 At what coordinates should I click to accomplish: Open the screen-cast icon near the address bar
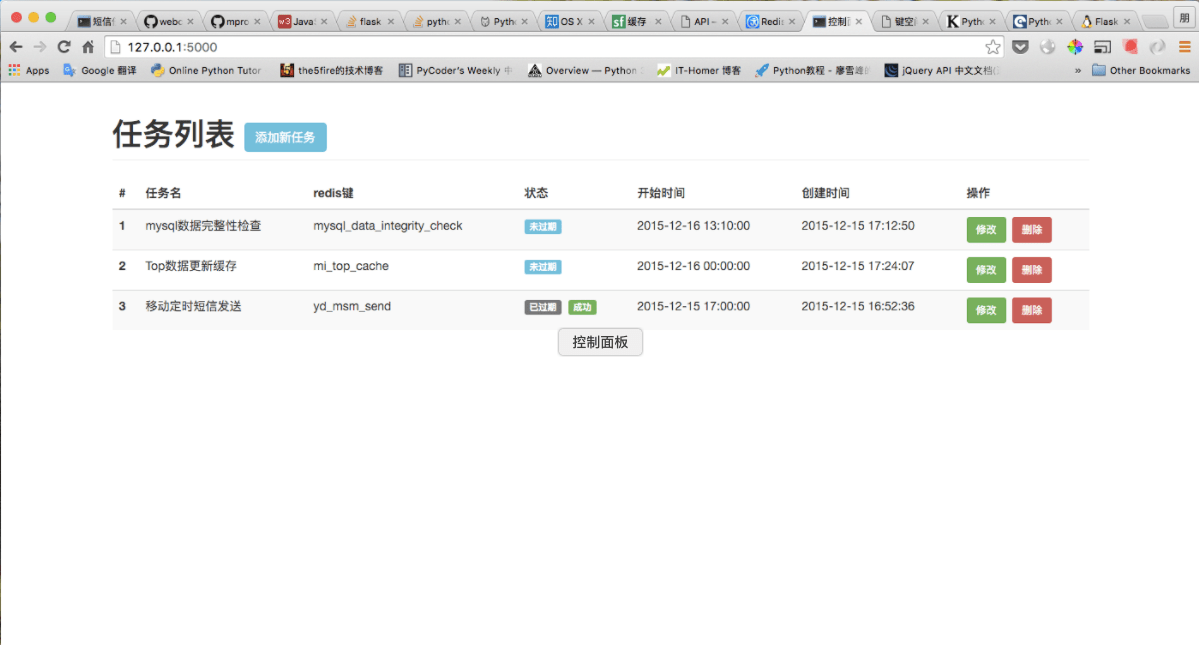[x=1102, y=46]
